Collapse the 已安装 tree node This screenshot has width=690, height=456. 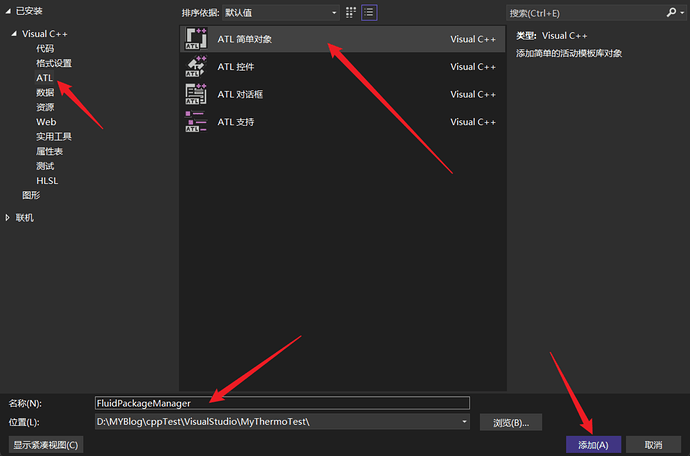click(8, 11)
